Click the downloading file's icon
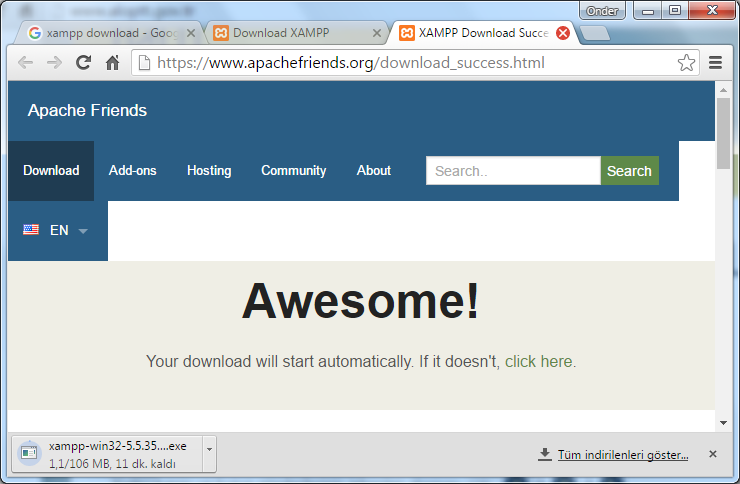740x484 pixels. point(29,453)
